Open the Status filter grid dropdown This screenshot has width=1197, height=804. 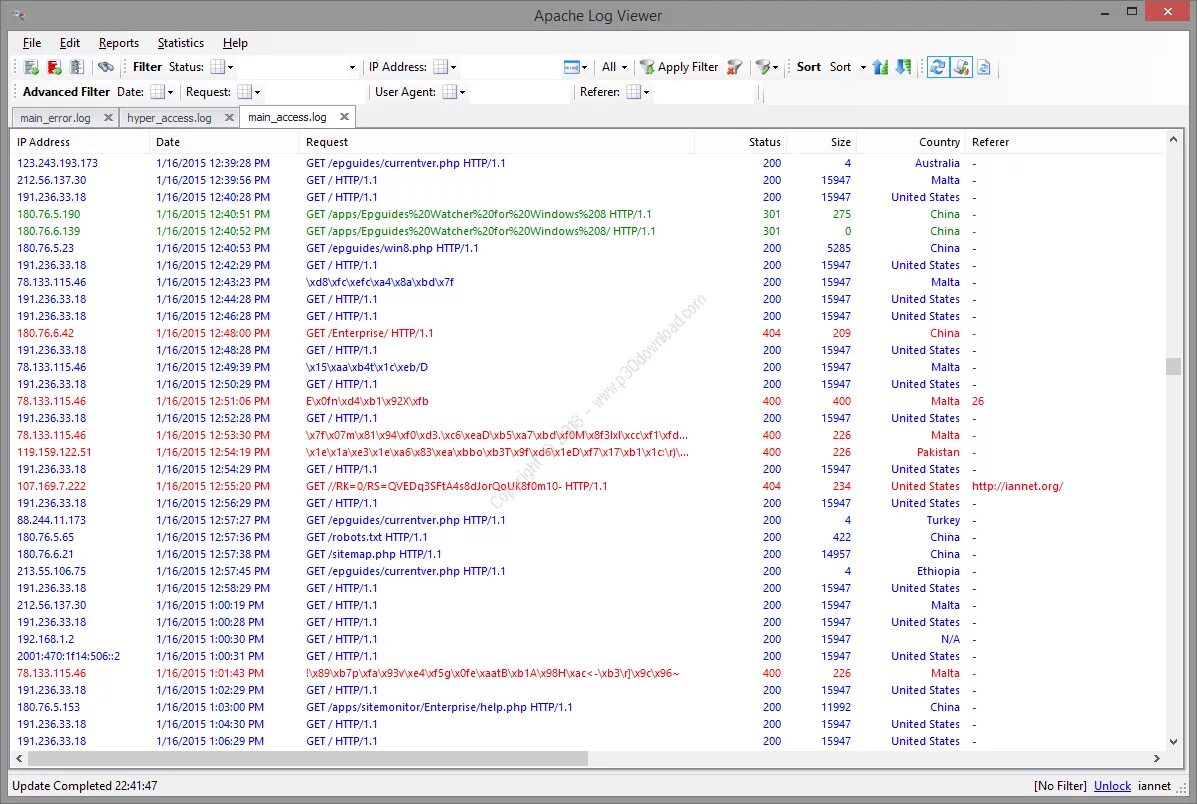221,67
